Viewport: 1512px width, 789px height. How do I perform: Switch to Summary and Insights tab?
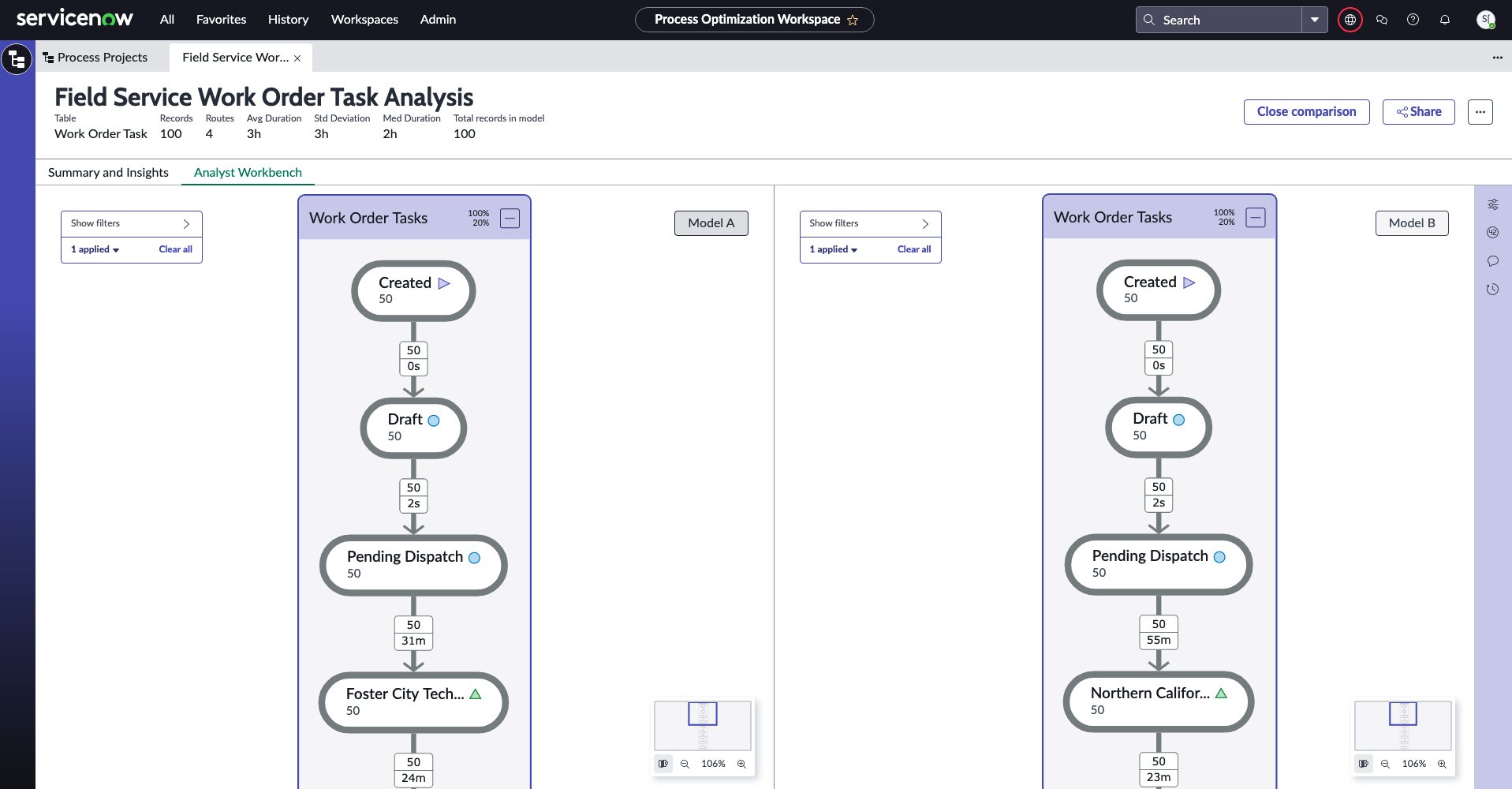108,173
